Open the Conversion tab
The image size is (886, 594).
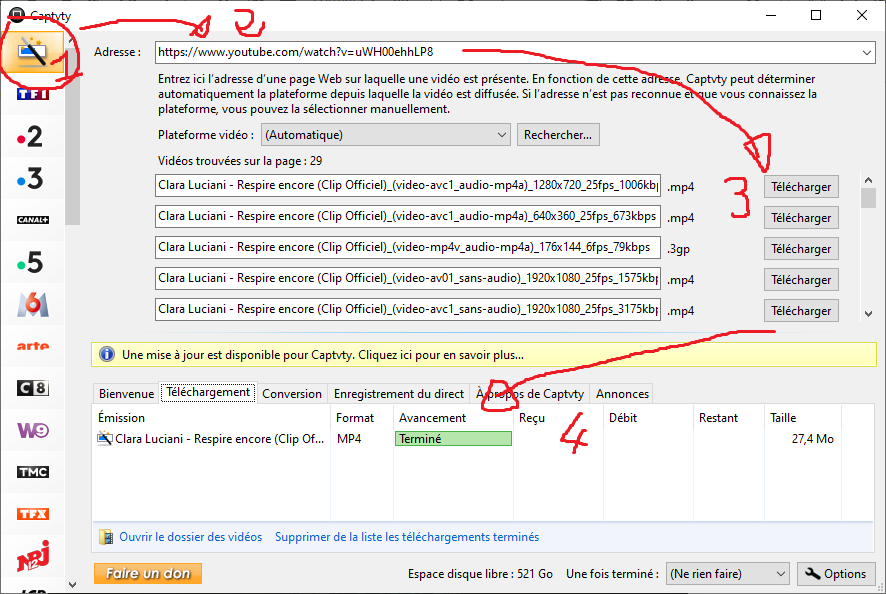tap(292, 393)
